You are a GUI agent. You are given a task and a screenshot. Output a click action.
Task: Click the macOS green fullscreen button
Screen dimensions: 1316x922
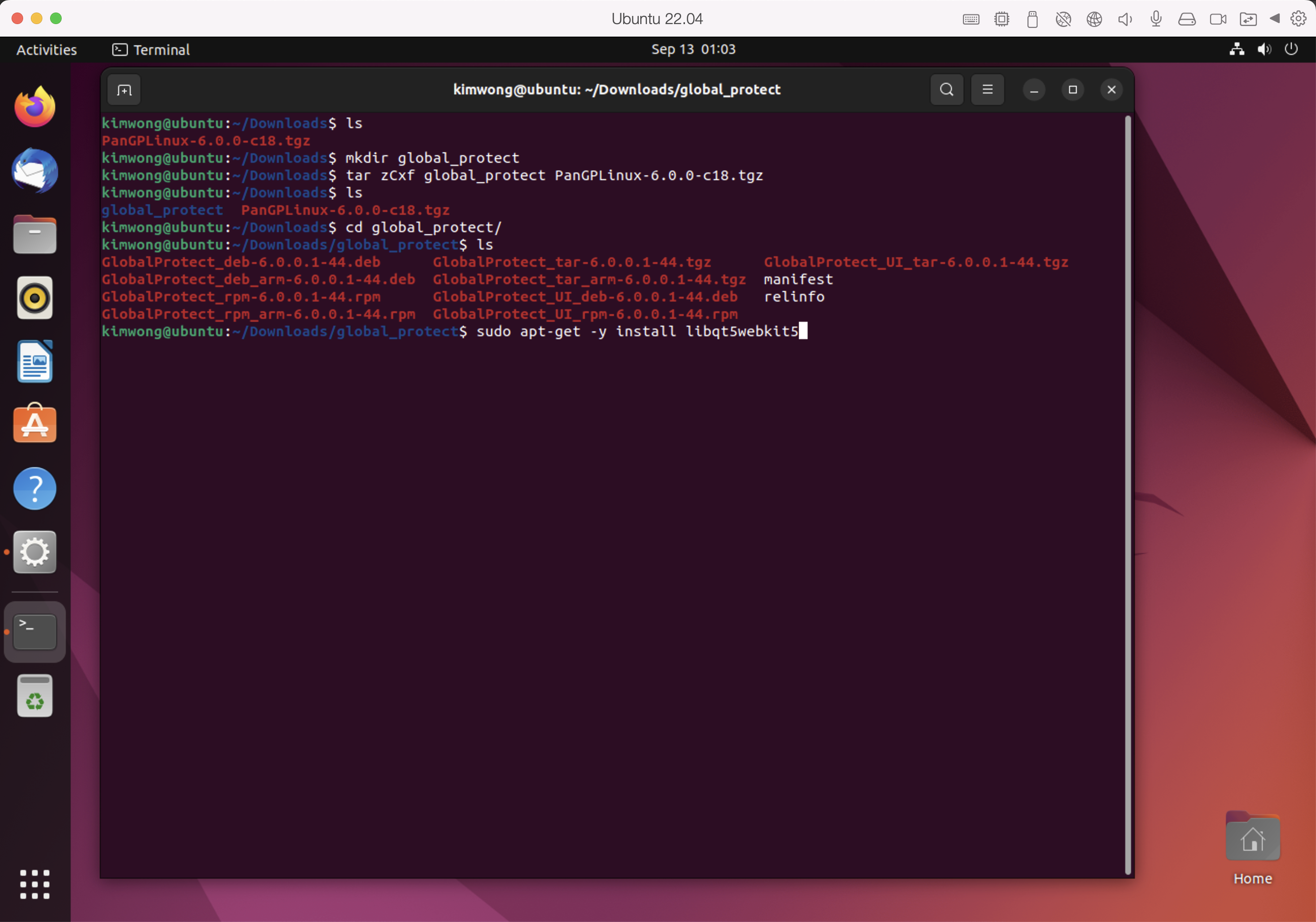(55, 18)
